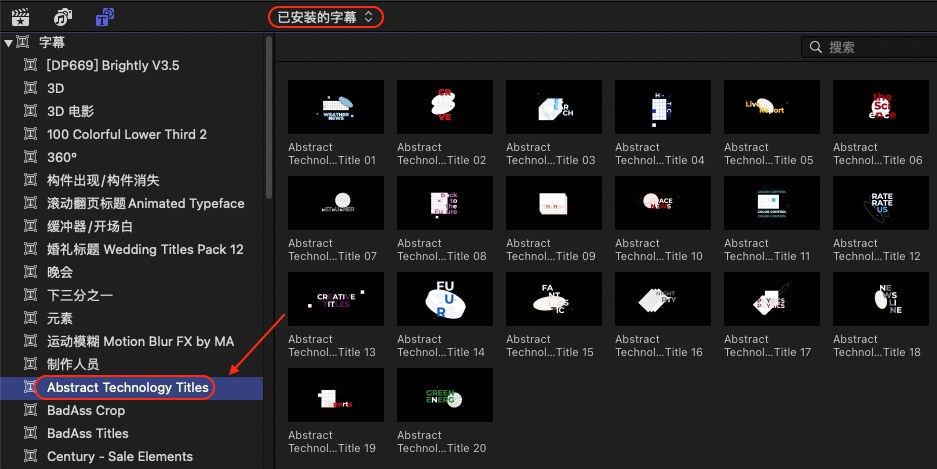Click the search field 搜索
937x469 pixels.
point(869,47)
